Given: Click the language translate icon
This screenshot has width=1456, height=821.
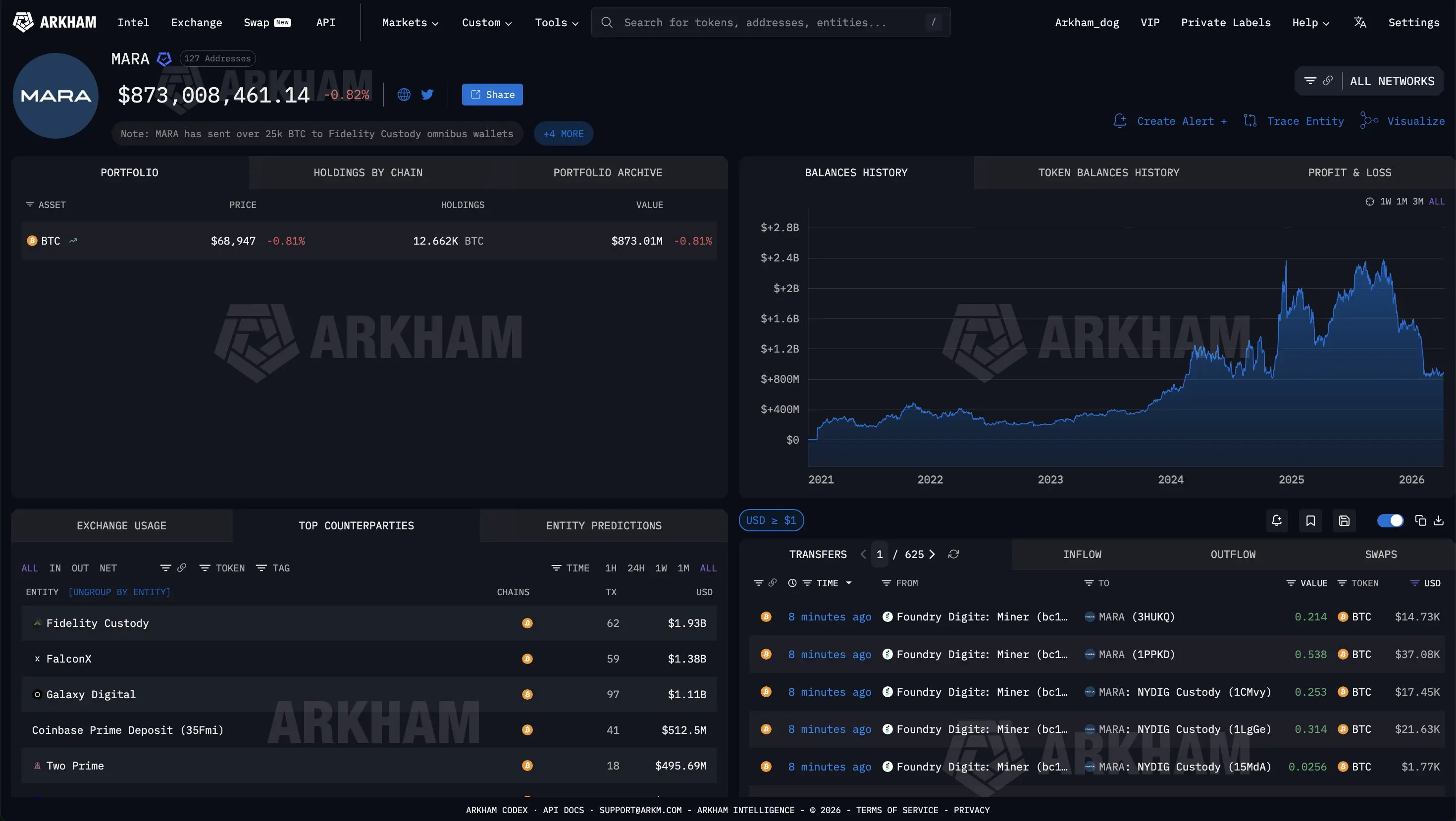Looking at the screenshot, I should tap(1360, 23).
